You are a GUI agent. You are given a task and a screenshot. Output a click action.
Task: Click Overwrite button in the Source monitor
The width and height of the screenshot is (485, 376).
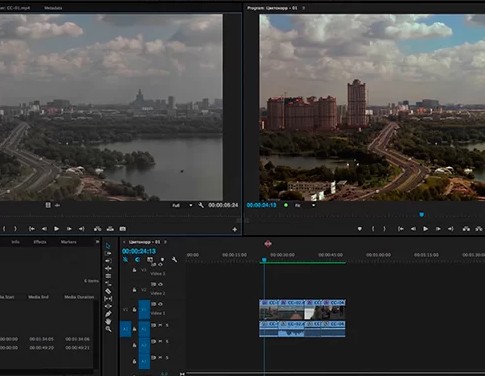coord(110,229)
